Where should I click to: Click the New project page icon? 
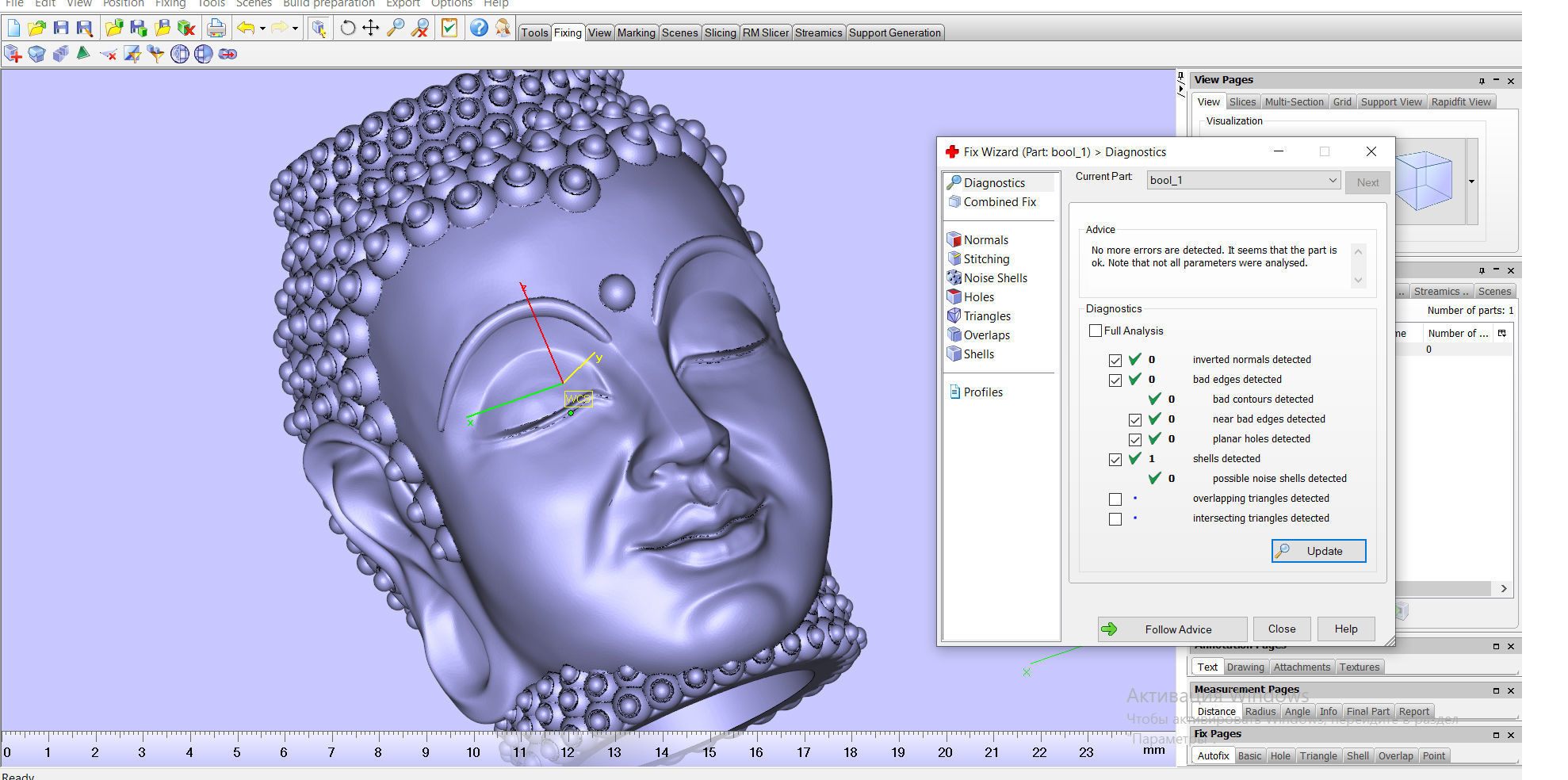[x=13, y=29]
